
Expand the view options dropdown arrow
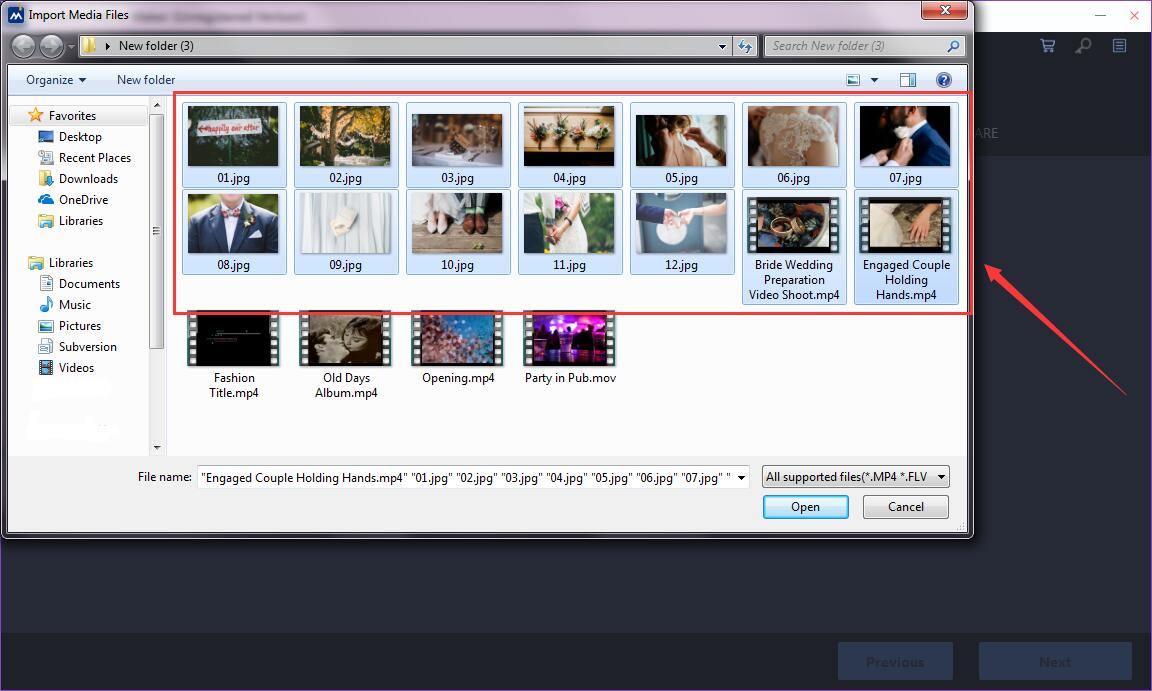[x=874, y=80]
